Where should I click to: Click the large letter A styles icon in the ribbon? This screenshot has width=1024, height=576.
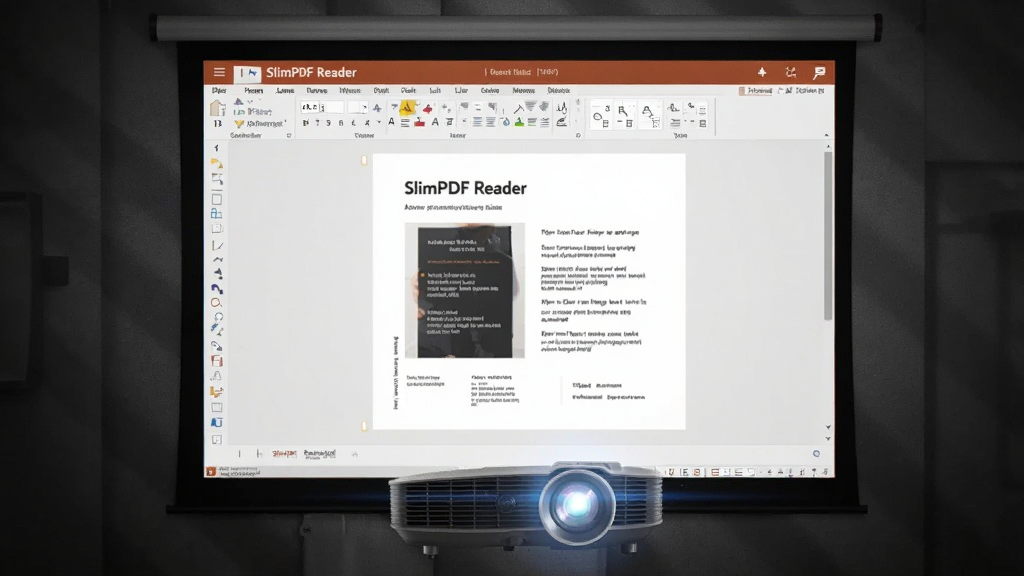[650, 116]
